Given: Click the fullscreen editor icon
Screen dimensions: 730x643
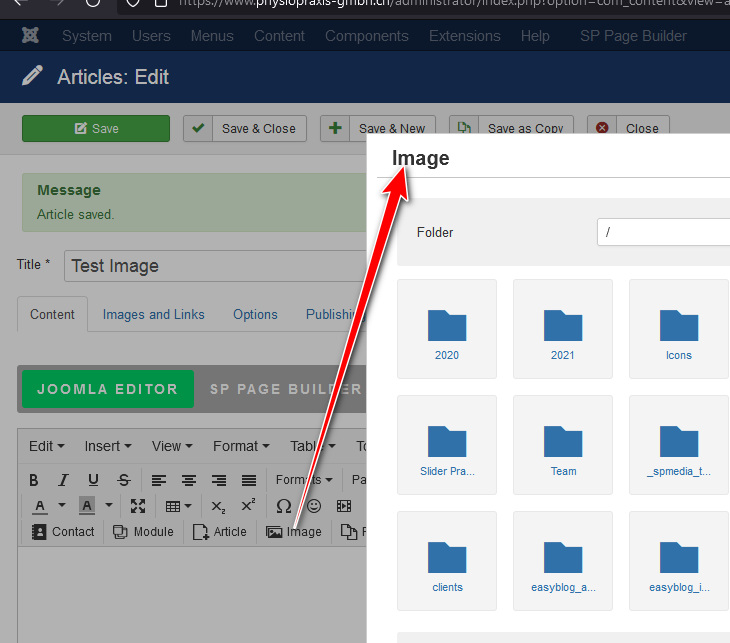Looking at the screenshot, I should tap(138, 506).
